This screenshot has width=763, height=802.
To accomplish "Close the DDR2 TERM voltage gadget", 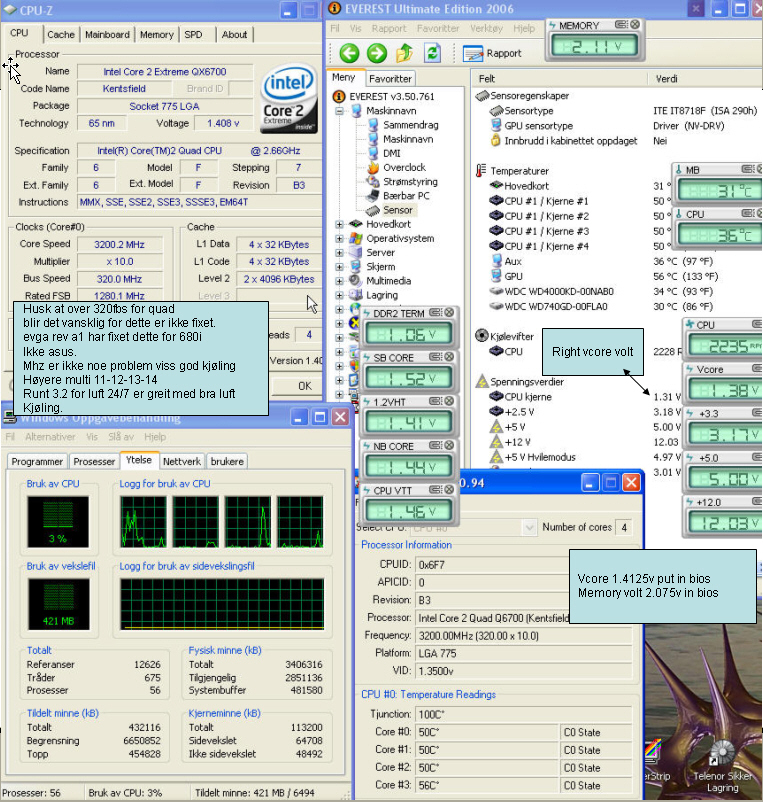I will click(449, 313).
